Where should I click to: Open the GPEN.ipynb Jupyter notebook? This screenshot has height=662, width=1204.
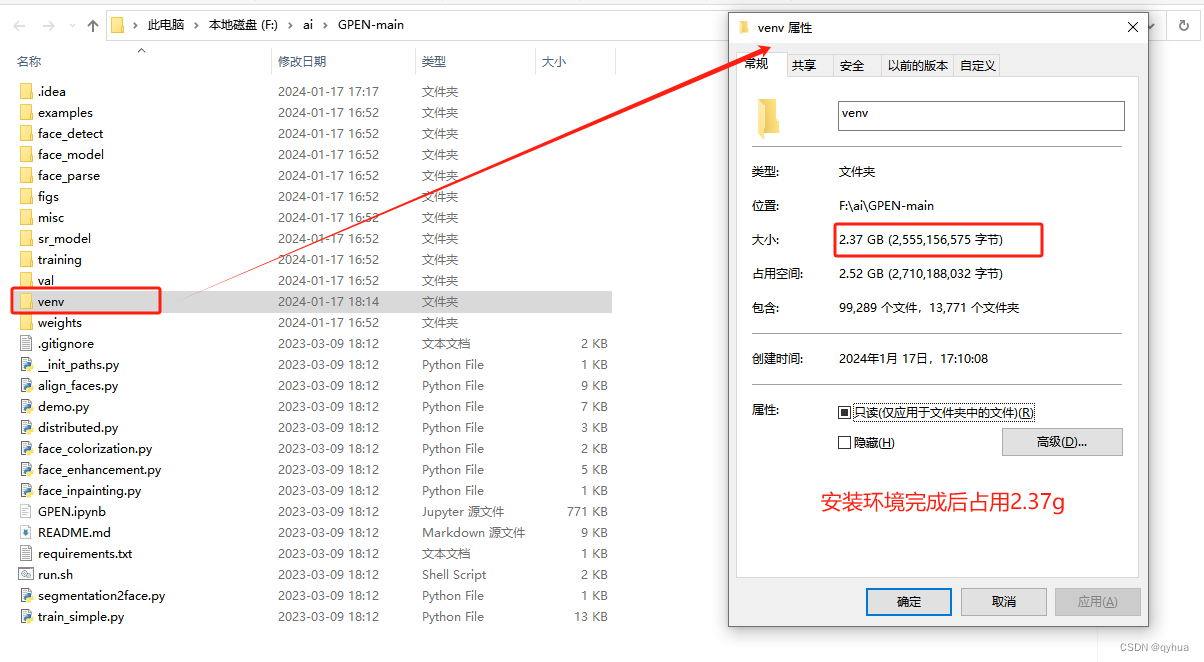[72, 511]
